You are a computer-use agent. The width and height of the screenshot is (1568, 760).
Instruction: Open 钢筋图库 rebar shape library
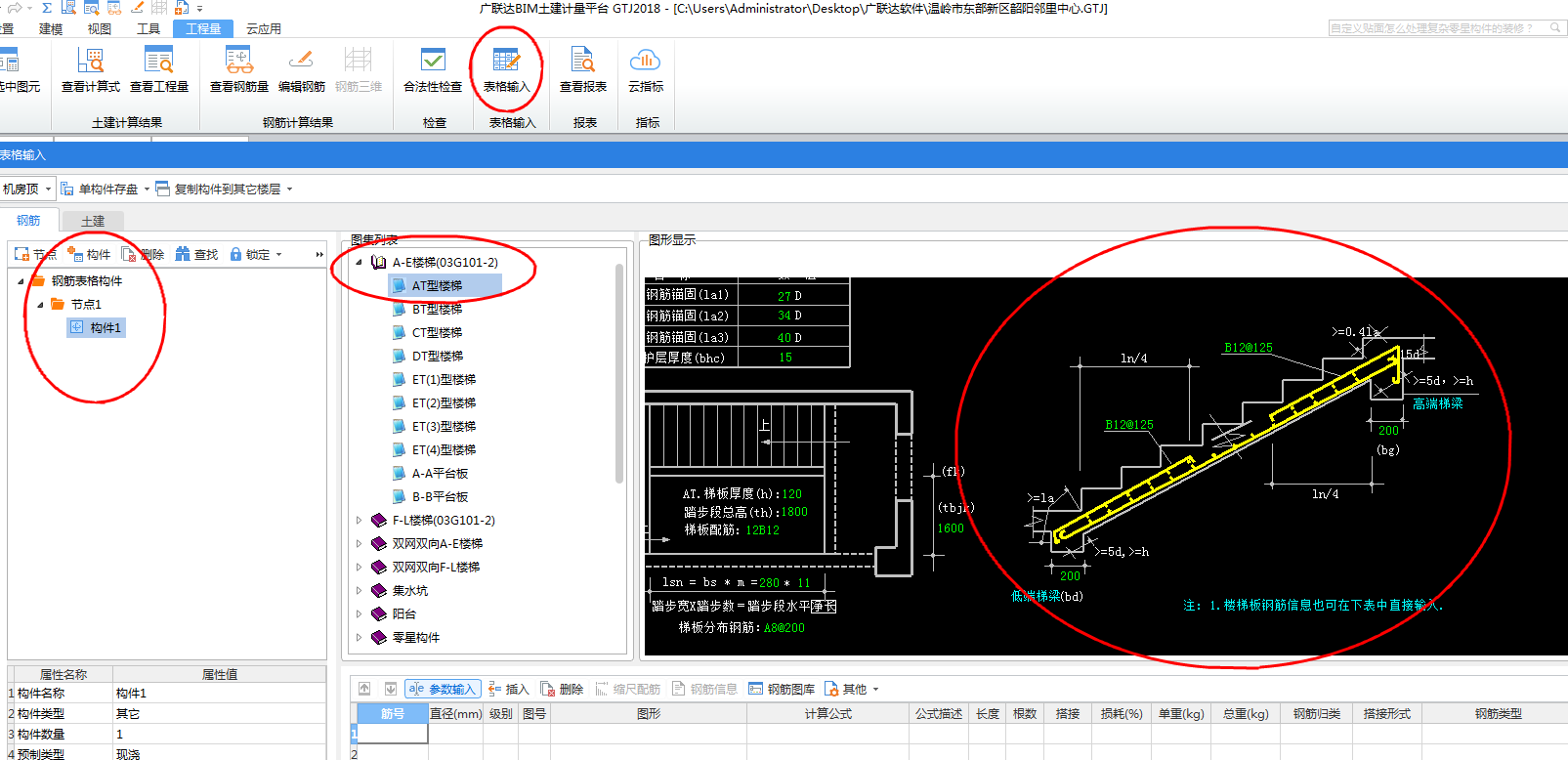782,689
